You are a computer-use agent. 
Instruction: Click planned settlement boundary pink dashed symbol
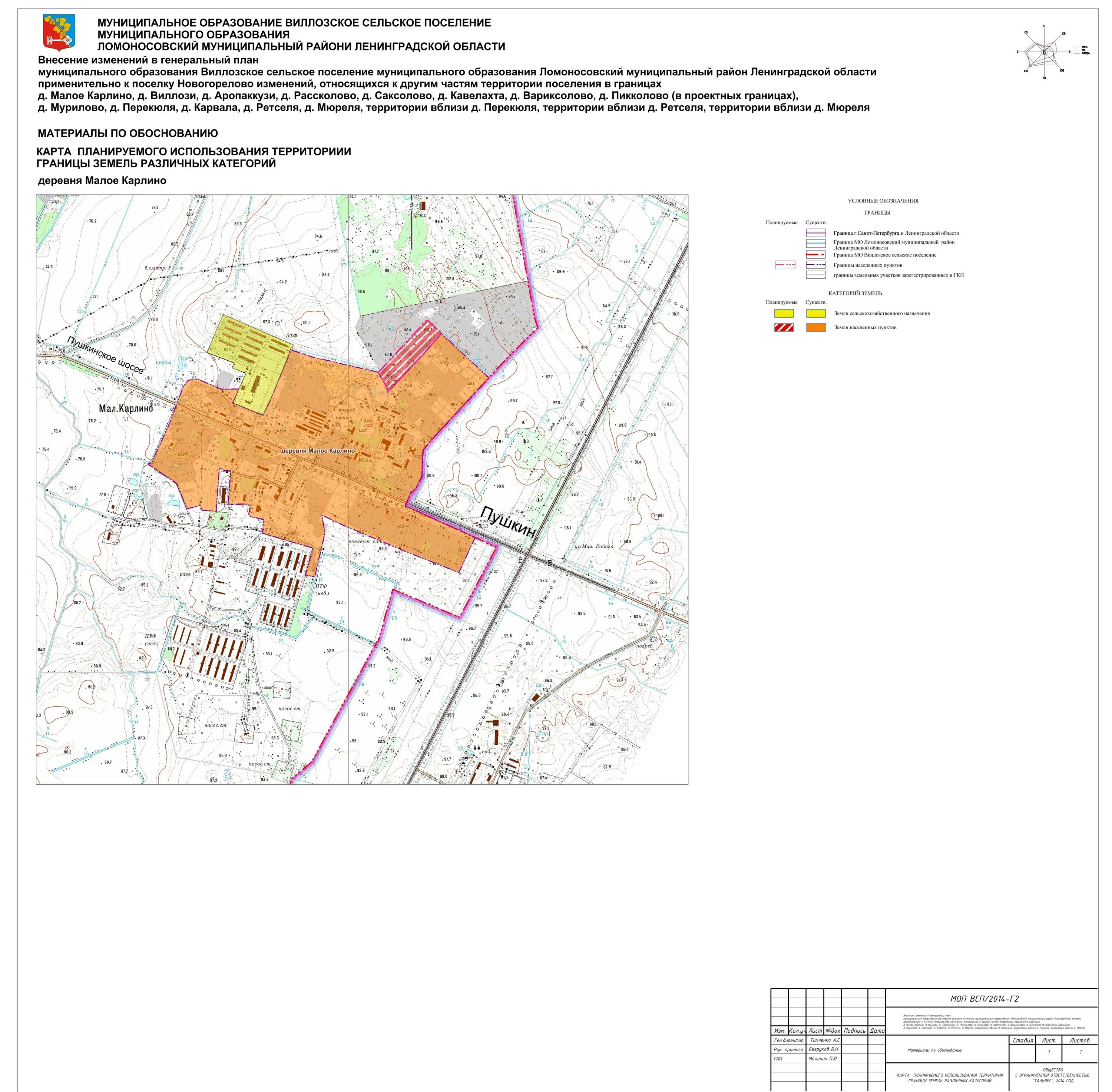785,265
